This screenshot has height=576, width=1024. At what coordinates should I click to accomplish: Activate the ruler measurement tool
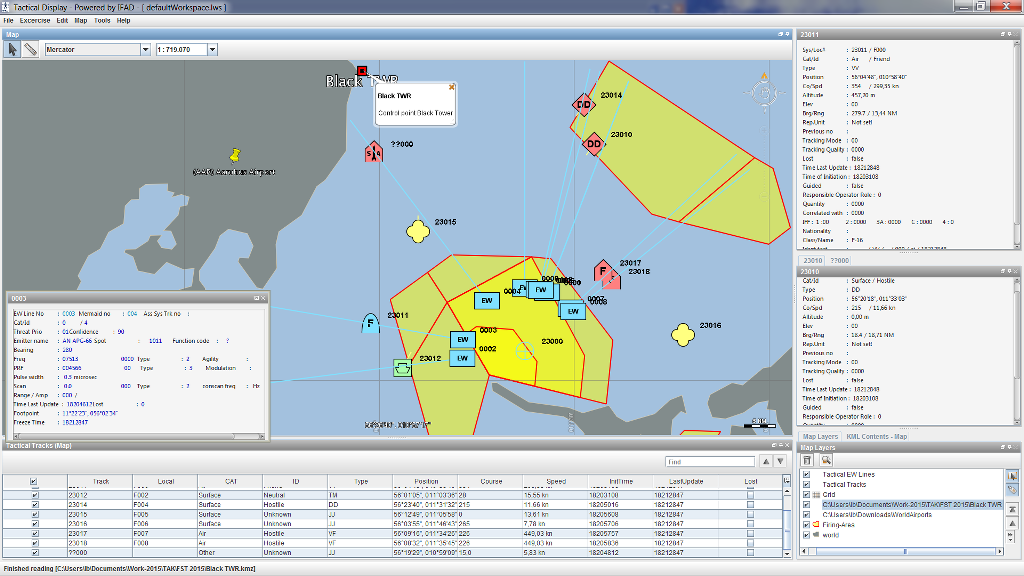click(x=31, y=49)
